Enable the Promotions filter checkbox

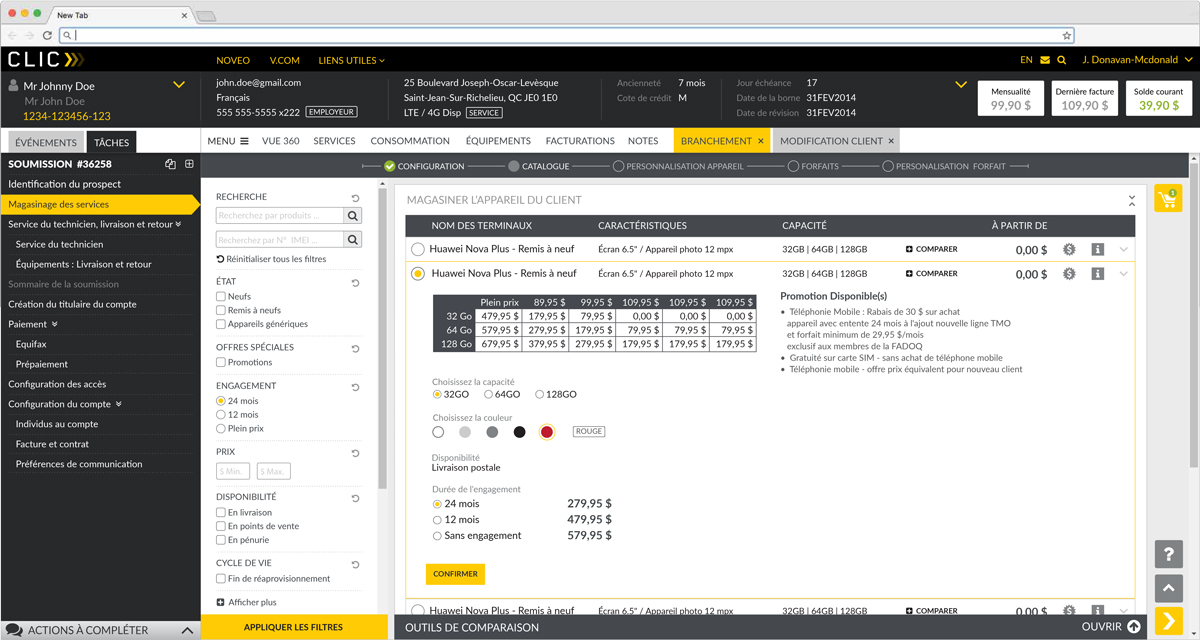click(221, 363)
